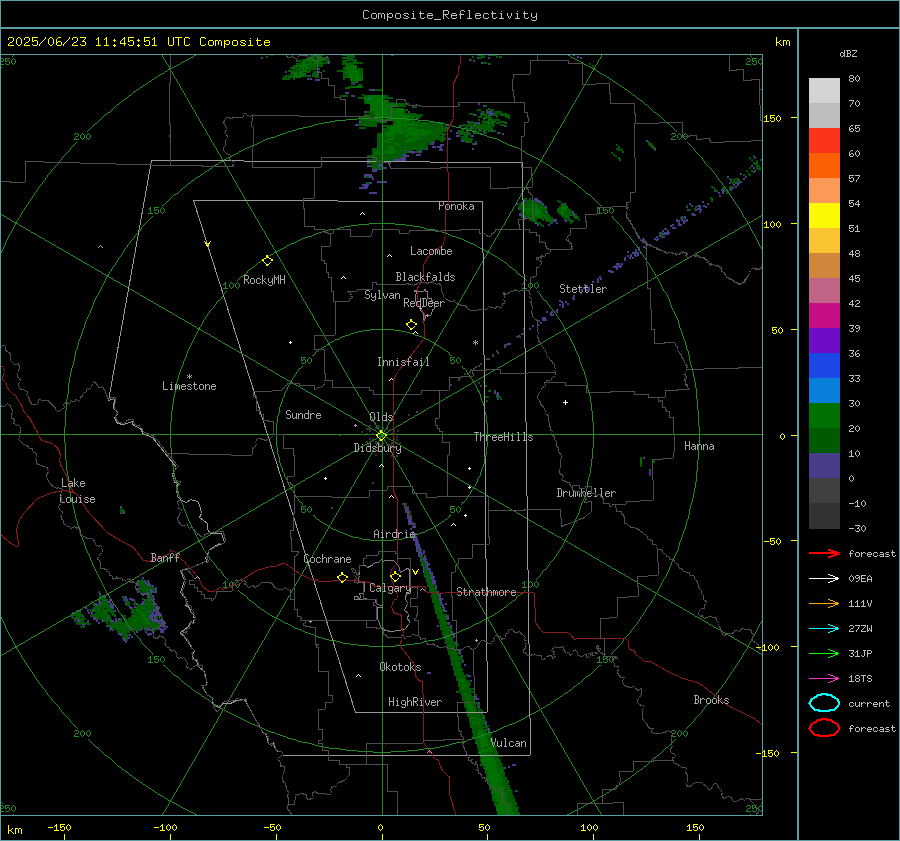Click the cyan 27ZW arrow legend icon
The image size is (900, 841).
(824, 629)
